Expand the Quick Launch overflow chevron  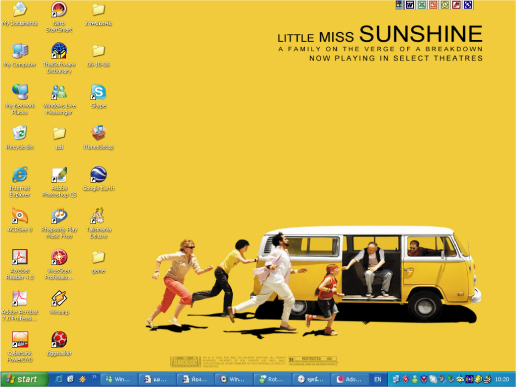pos(94,377)
